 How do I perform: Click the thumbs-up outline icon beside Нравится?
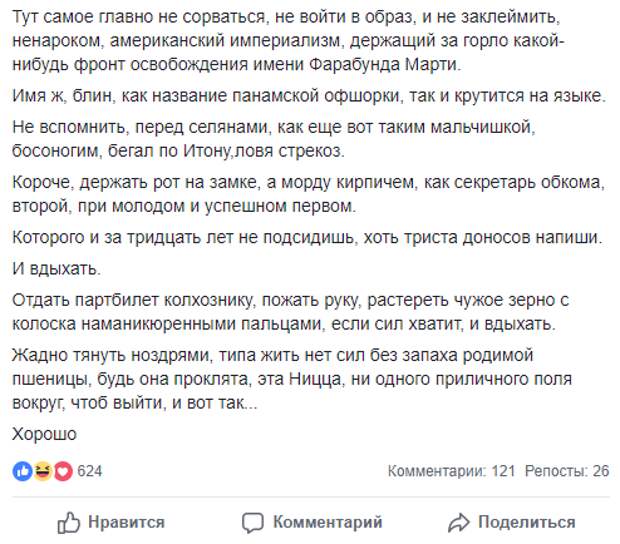(x=69, y=523)
